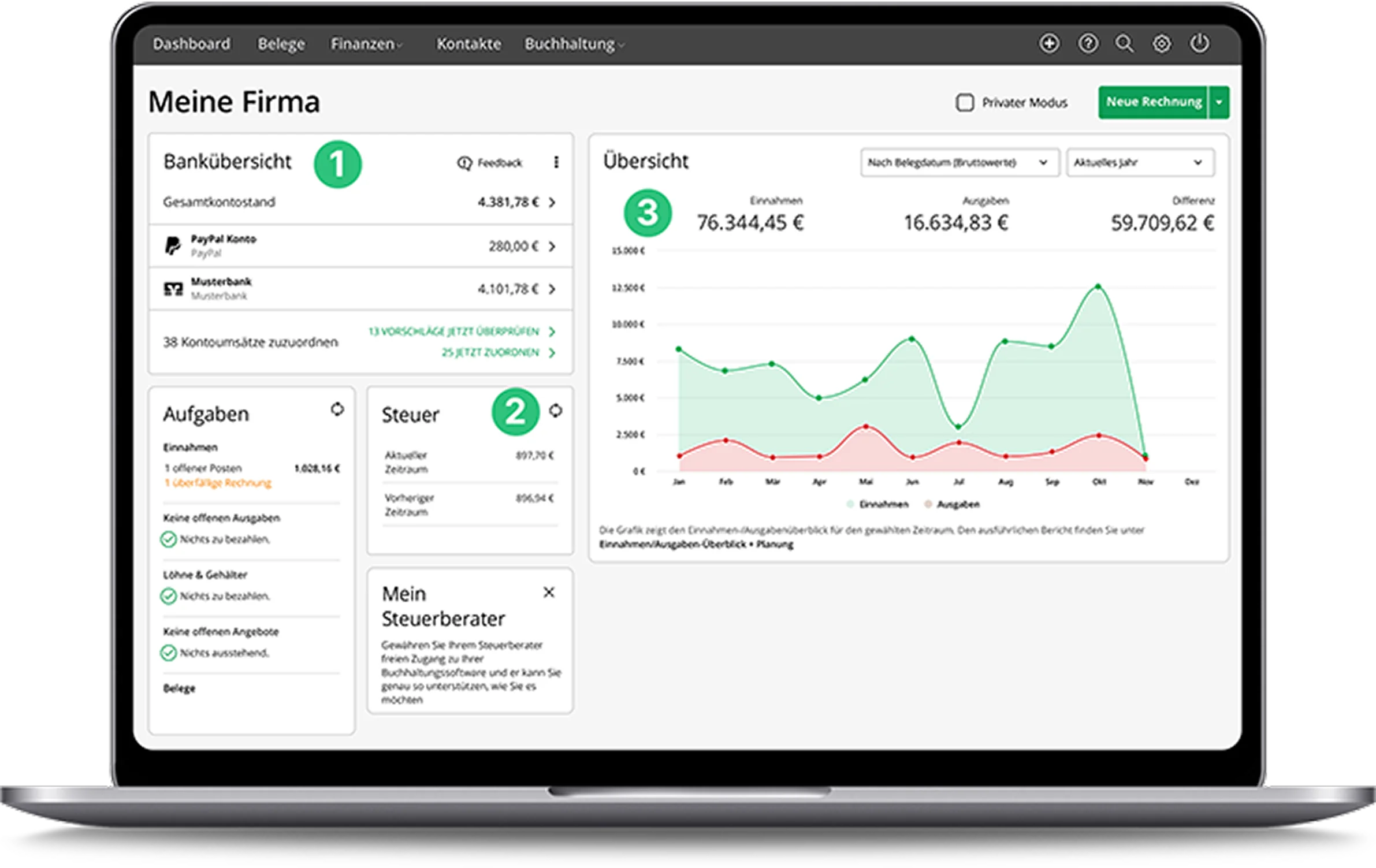Viewport: 1376px width, 868px height.
Task: Click the Feedback speech bubble link
Action: click(x=490, y=163)
